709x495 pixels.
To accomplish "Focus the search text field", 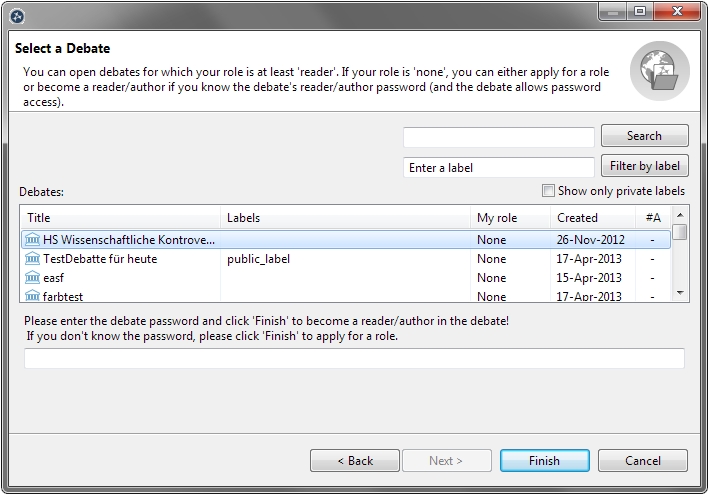I will point(499,137).
